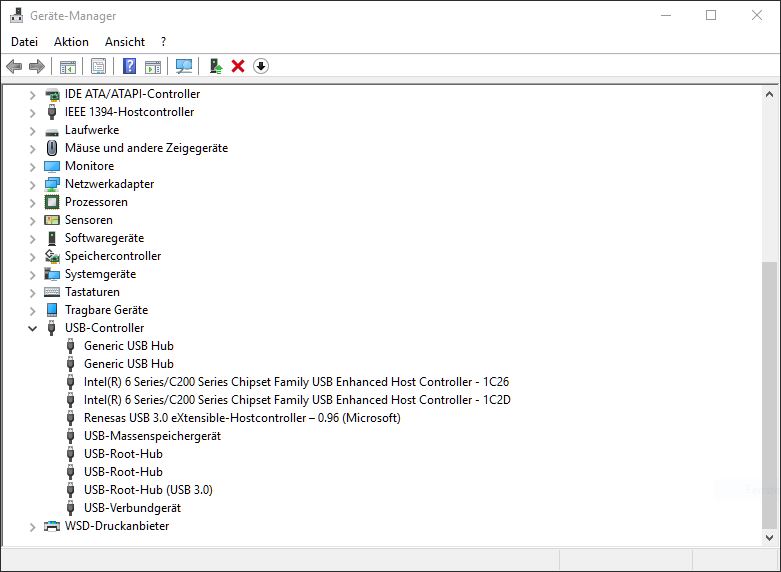Select the Speichercontroller label
The height and width of the screenshot is (572, 781).
point(113,256)
